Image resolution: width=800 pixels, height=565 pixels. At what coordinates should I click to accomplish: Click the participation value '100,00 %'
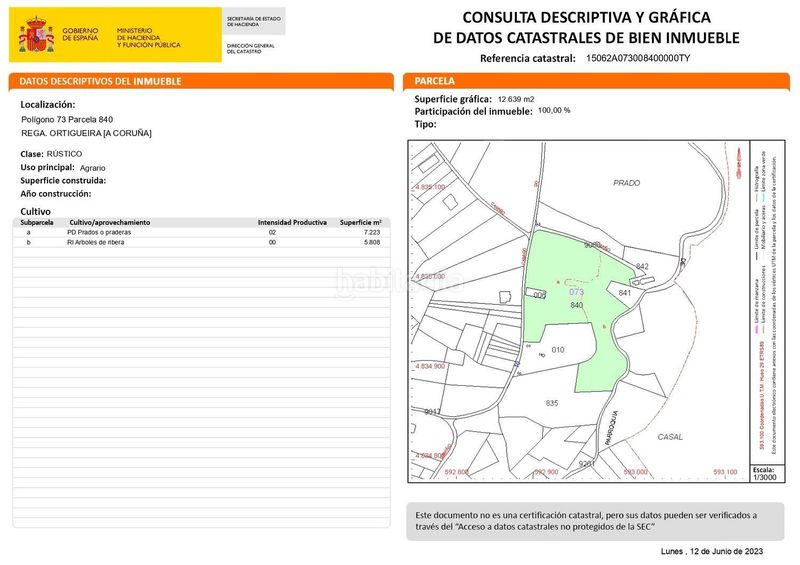click(554, 110)
